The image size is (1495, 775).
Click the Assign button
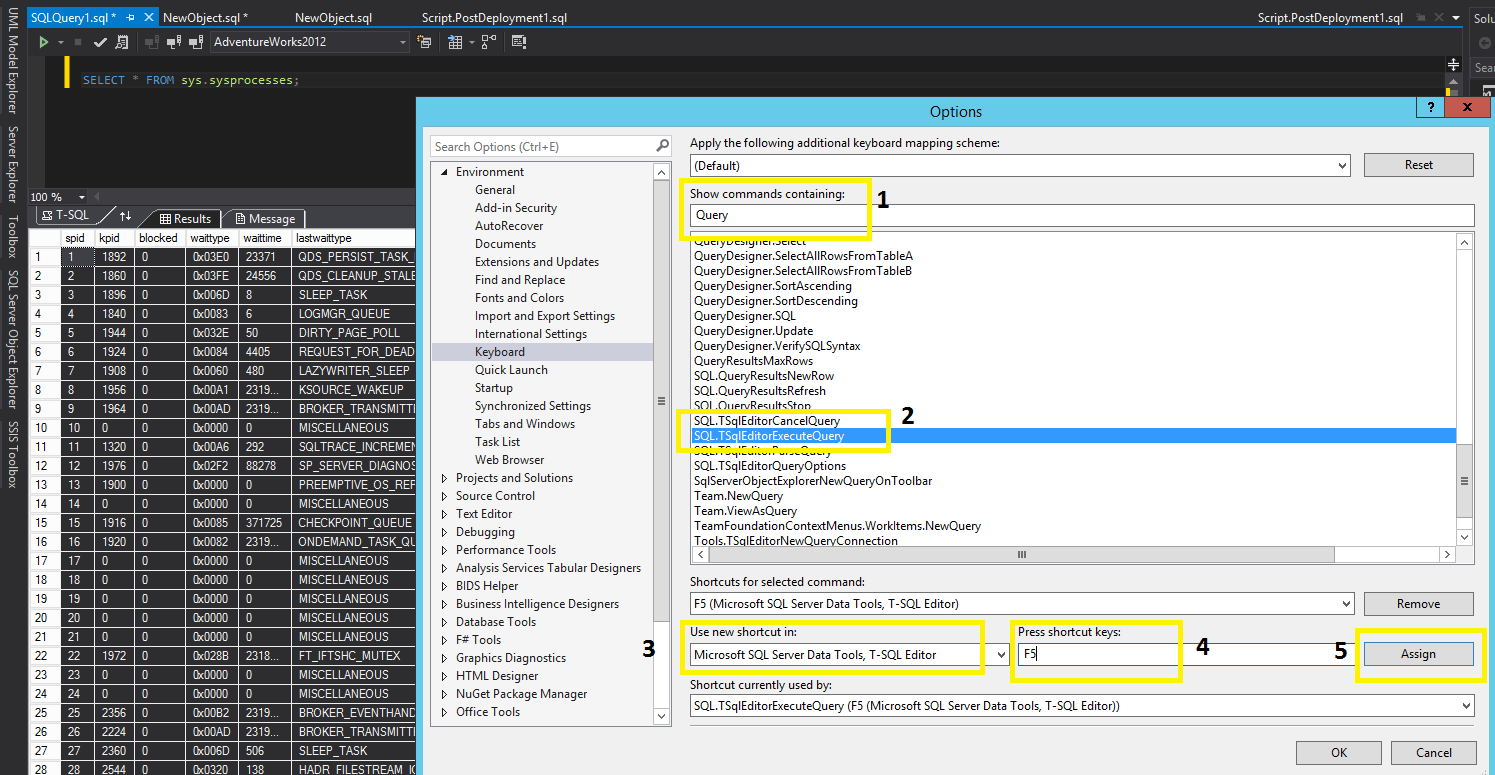coord(1418,653)
